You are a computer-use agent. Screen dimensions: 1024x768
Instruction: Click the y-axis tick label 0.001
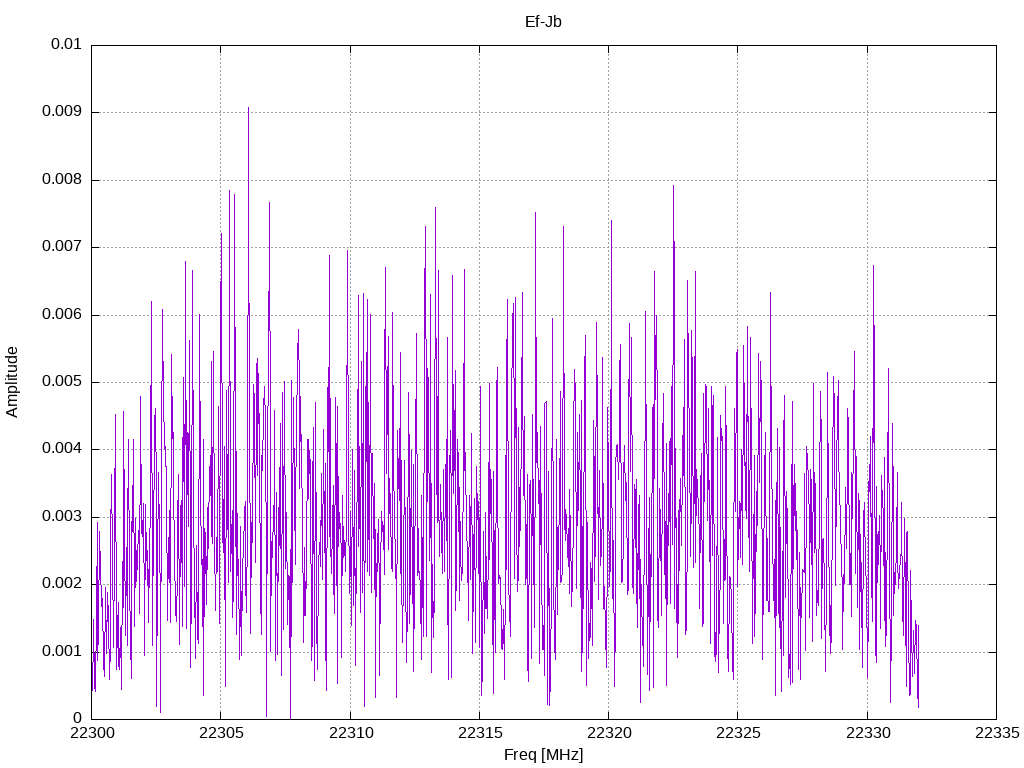(62, 652)
